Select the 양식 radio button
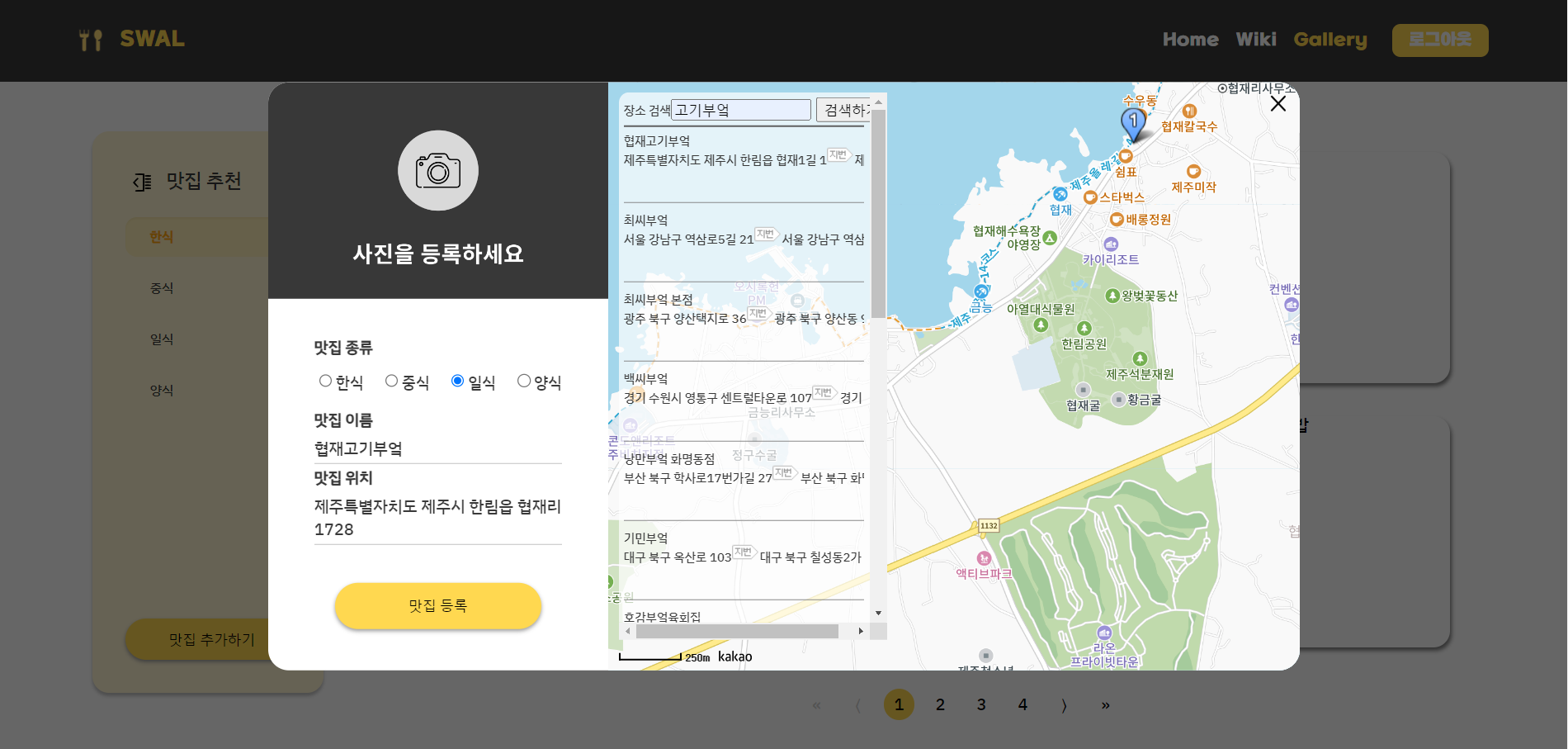 pos(524,380)
